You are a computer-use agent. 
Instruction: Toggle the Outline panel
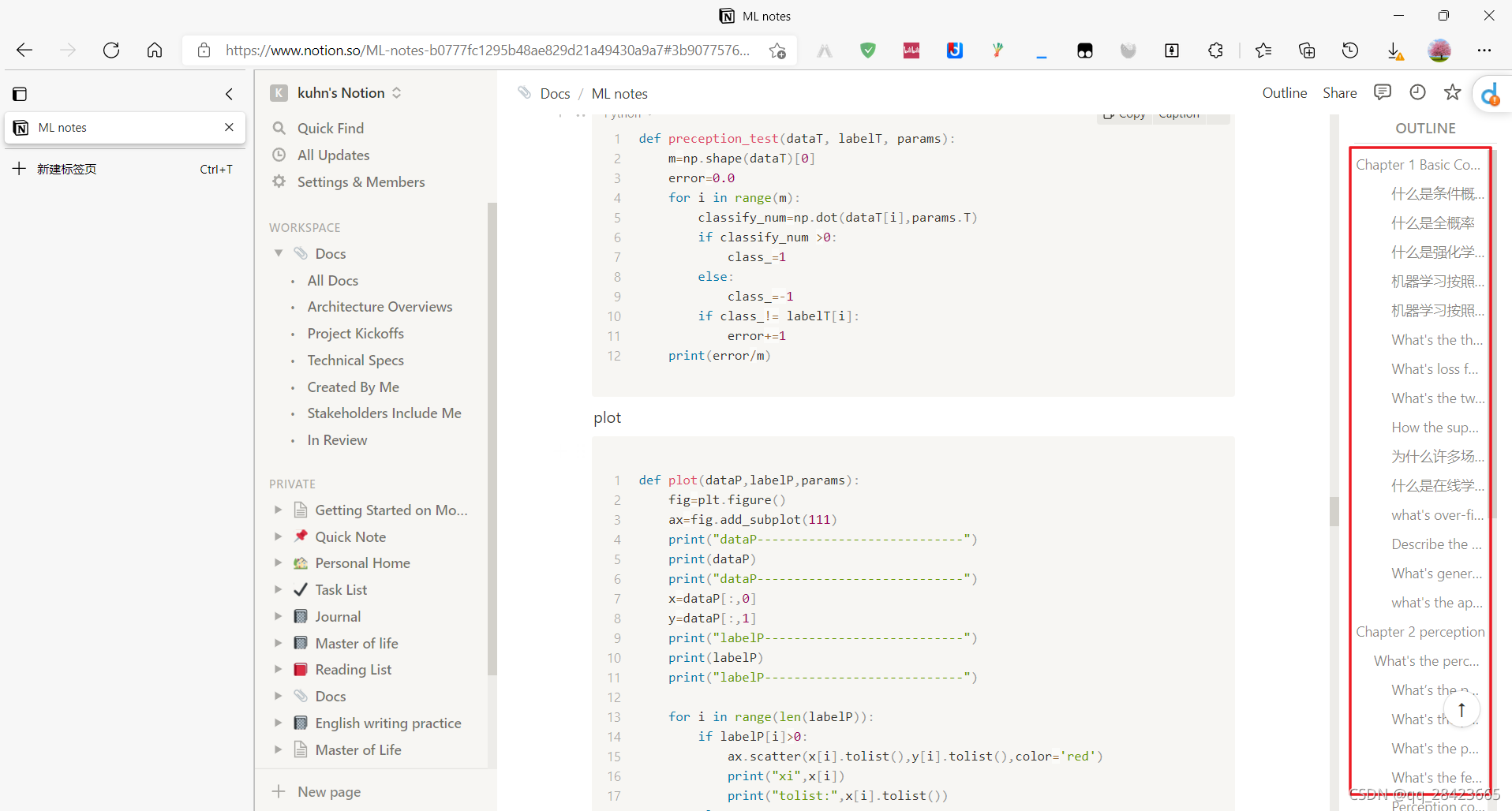[1284, 93]
